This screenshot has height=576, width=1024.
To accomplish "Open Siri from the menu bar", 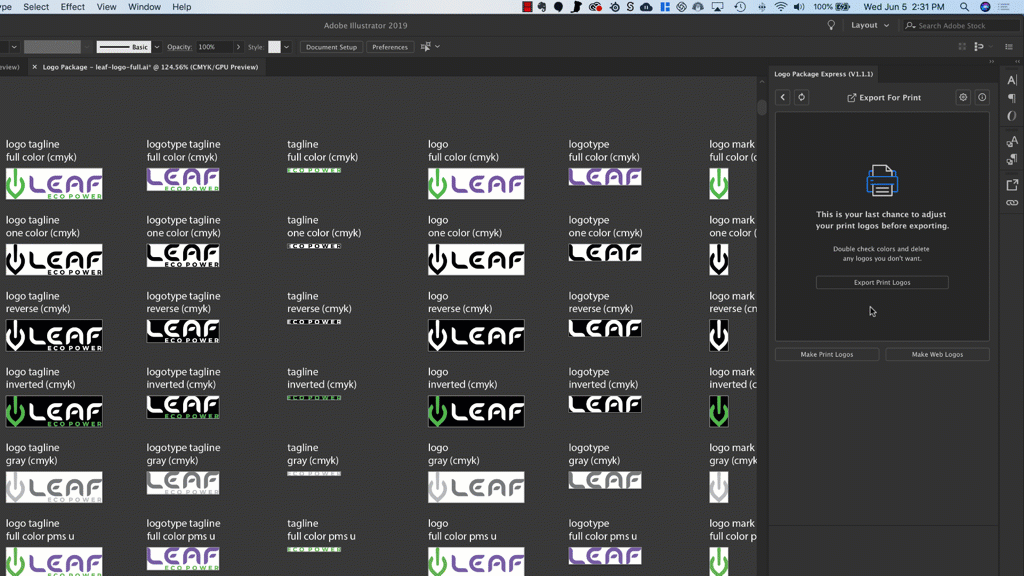I will (985, 7).
